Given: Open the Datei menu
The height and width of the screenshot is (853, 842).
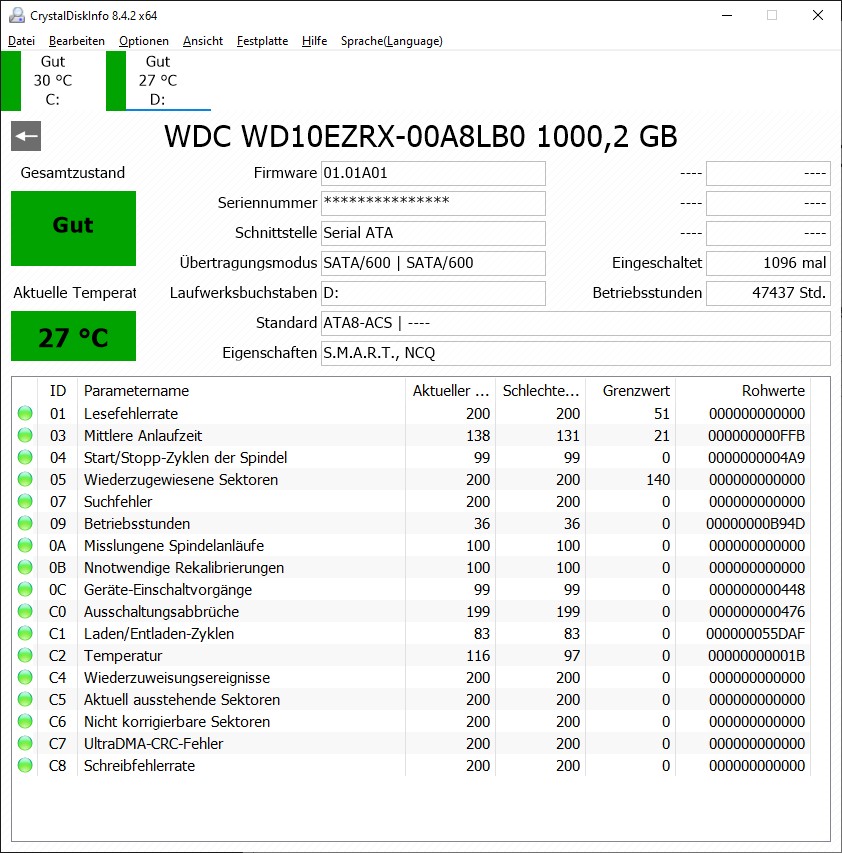Looking at the screenshot, I should (21, 41).
